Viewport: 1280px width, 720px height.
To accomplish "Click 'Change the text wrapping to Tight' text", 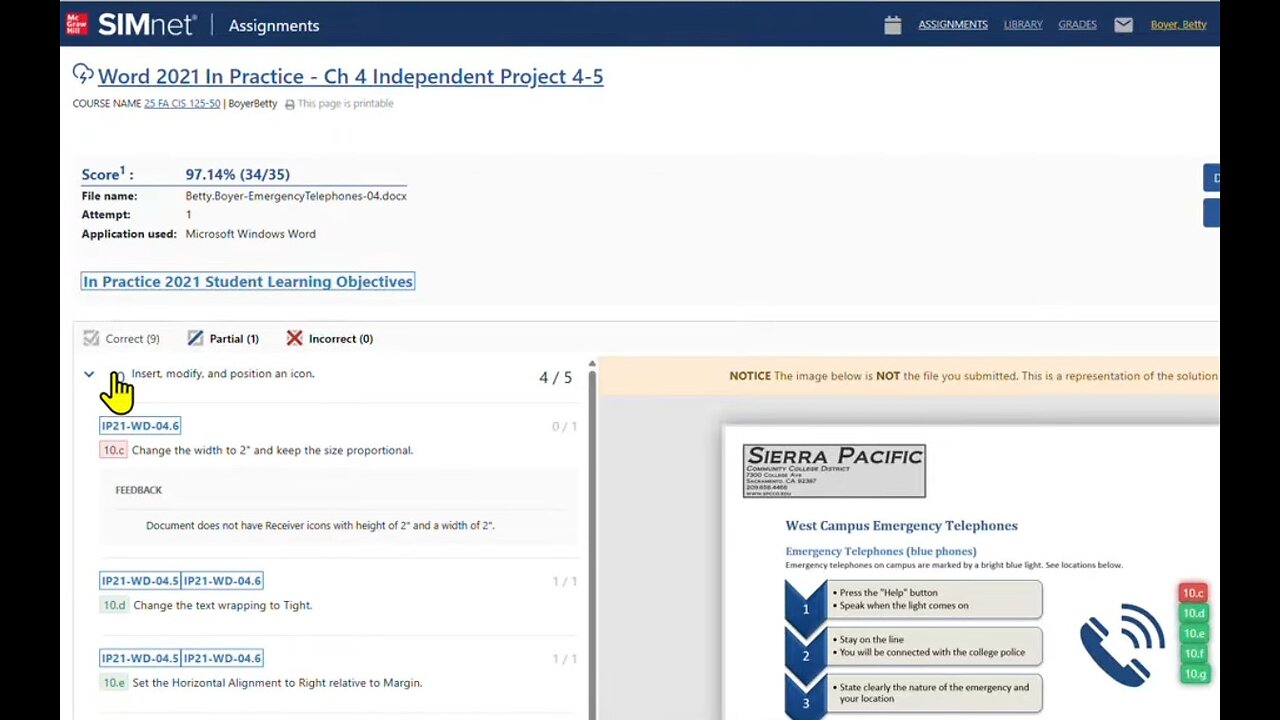I will point(223,605).
